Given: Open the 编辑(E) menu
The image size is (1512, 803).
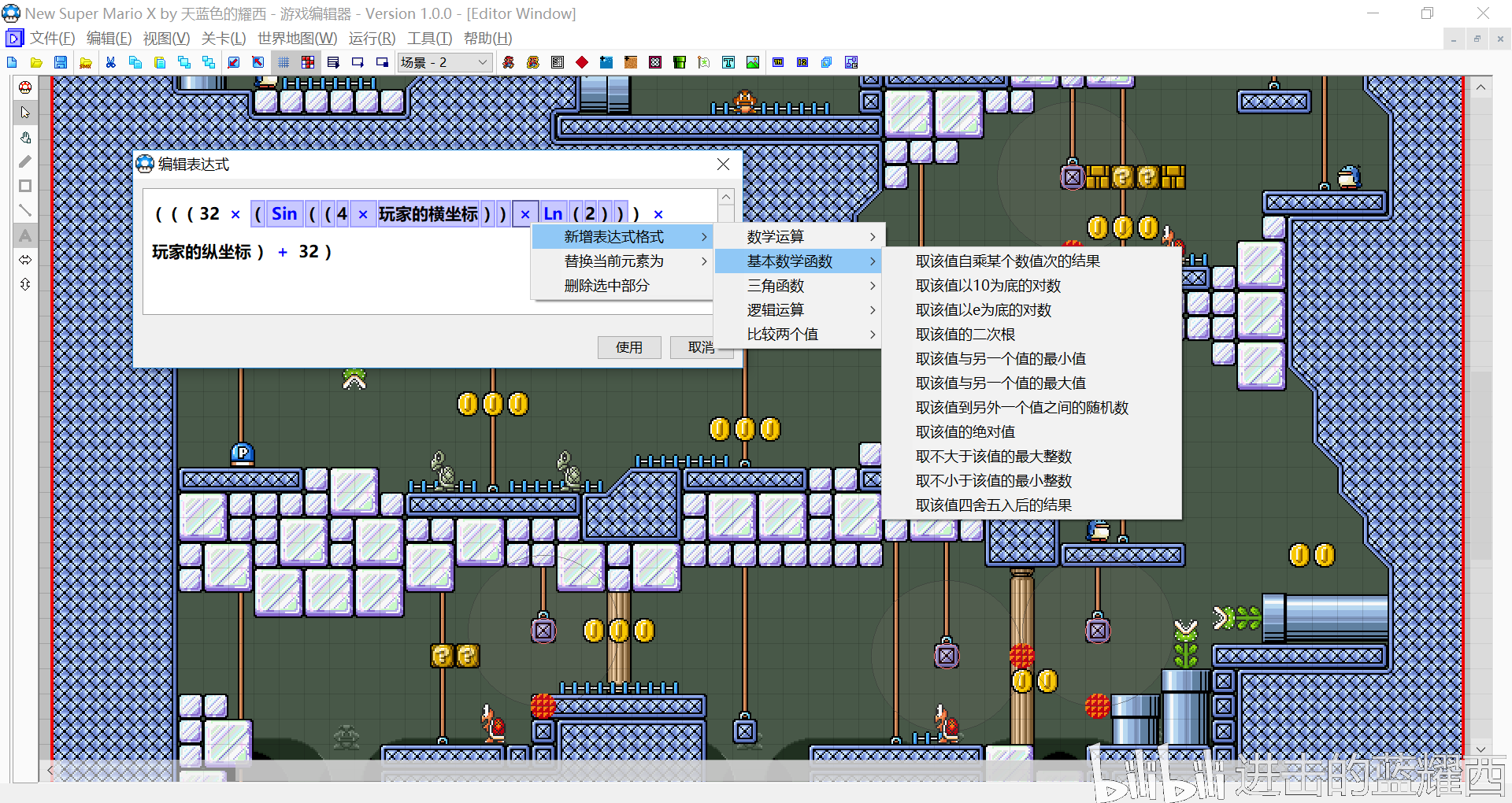Looking at the screenshot, I should (x=109, y=39).
